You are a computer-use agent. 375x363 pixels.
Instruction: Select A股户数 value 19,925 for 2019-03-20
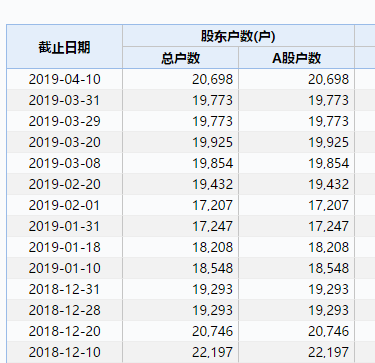329,142
